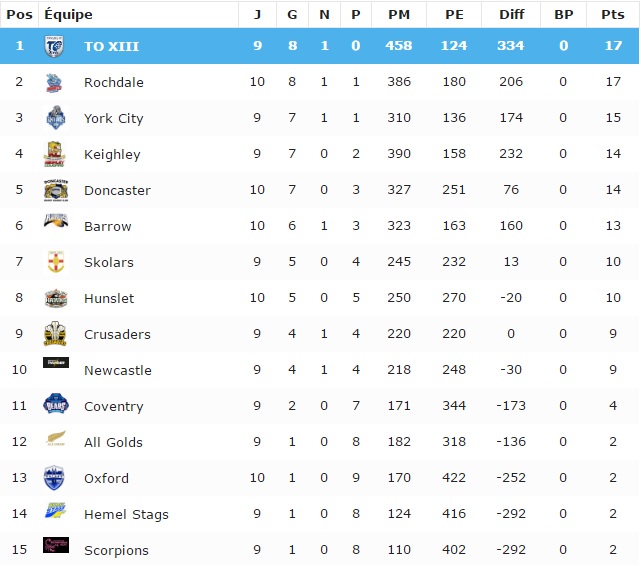Click the Crusaders team logo
The height and width of the screenshot is (566, 641).
pyautogui.click(x=55, y=334)
